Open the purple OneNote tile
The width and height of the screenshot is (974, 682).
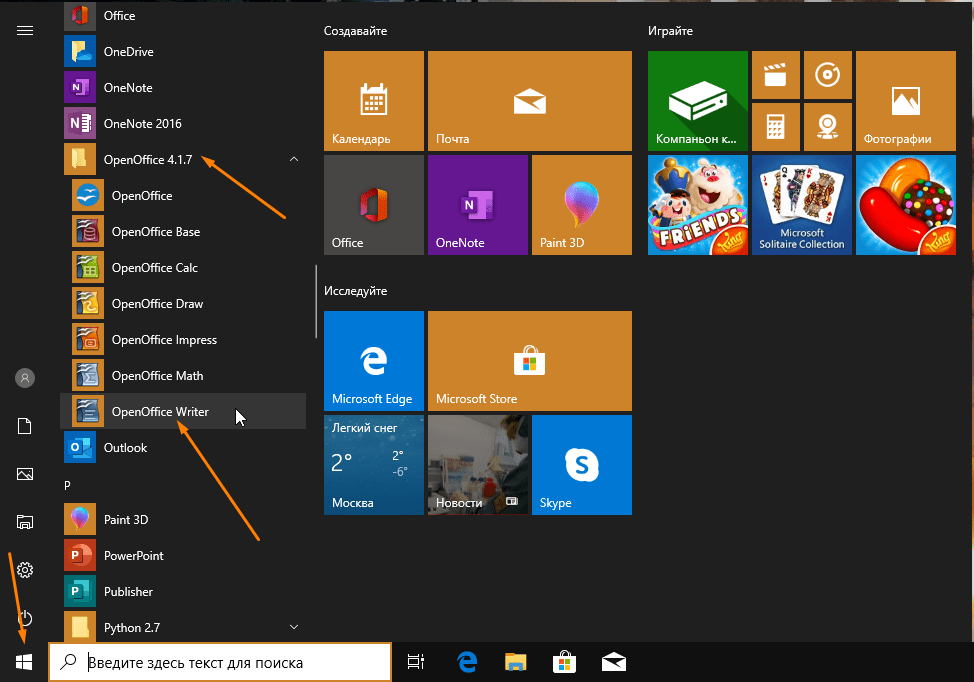(x=478, y=205)
